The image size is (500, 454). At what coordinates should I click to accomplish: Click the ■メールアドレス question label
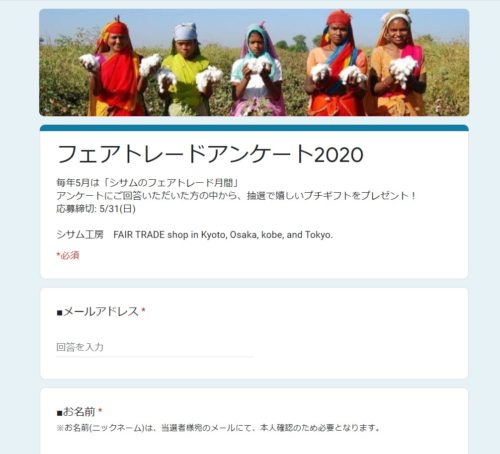98,312
